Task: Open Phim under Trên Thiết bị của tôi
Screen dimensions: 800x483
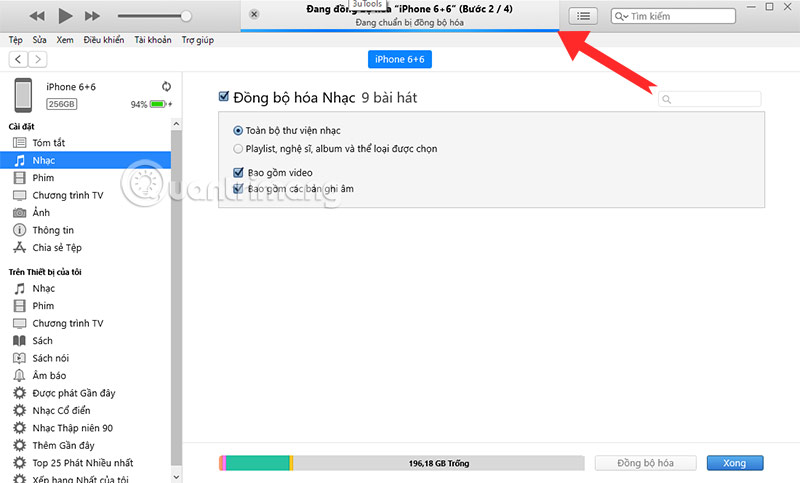Action: tap(86, 306)
